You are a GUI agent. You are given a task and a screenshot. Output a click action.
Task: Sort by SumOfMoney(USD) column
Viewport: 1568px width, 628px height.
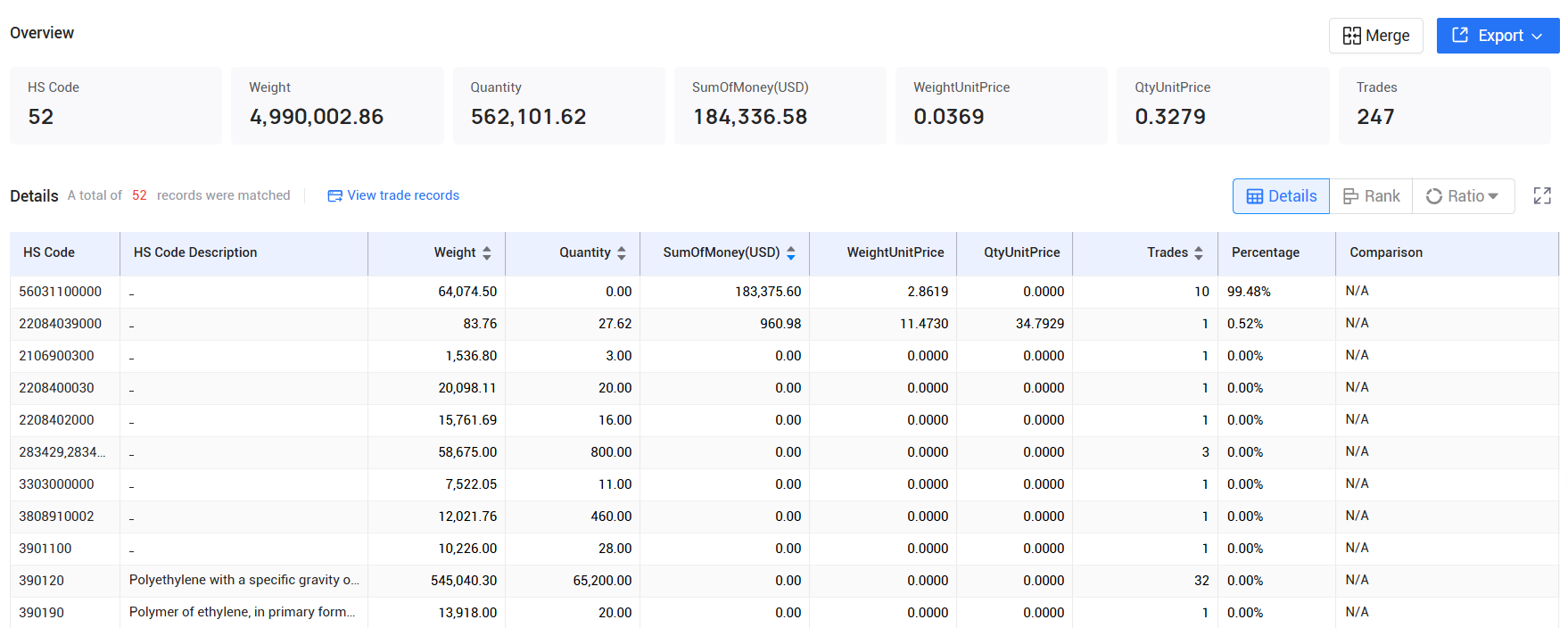(x=791, y=253)
